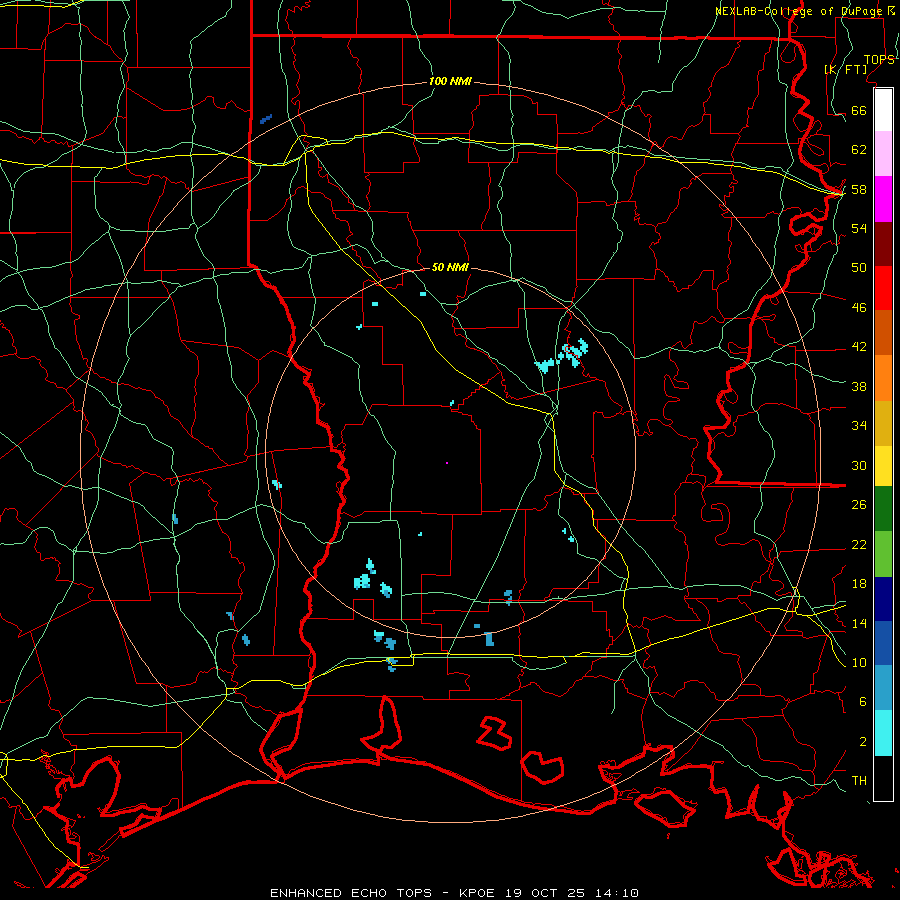
Task: Click the legend value "2"
Action: click(x=862, y=741)
